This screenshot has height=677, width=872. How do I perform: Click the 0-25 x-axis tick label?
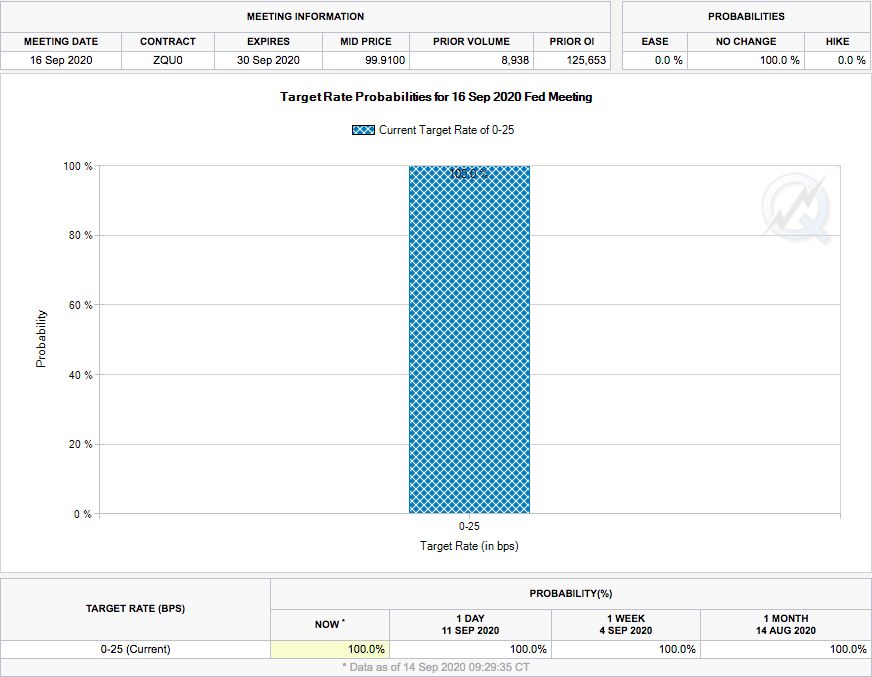pyautogui.click(x=469, y=526)
